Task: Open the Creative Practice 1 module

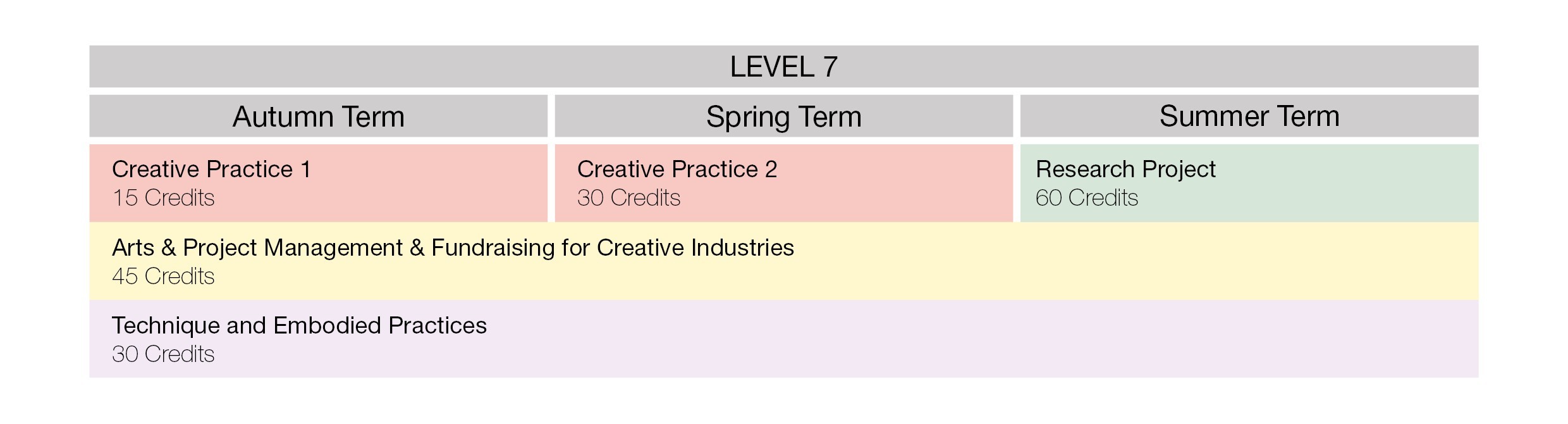Action: [211, 170]
